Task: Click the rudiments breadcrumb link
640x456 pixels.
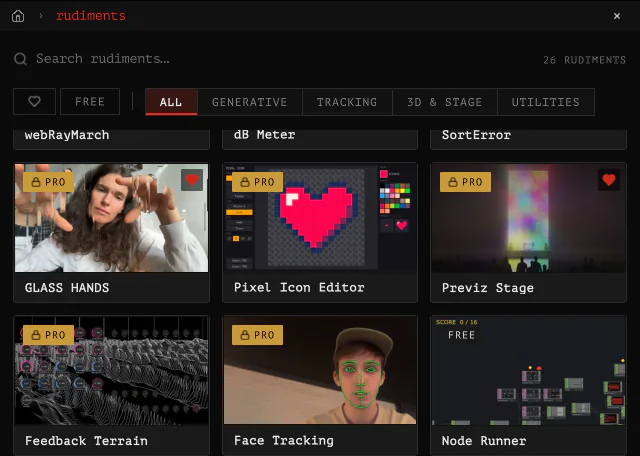Action: point(91,16)
